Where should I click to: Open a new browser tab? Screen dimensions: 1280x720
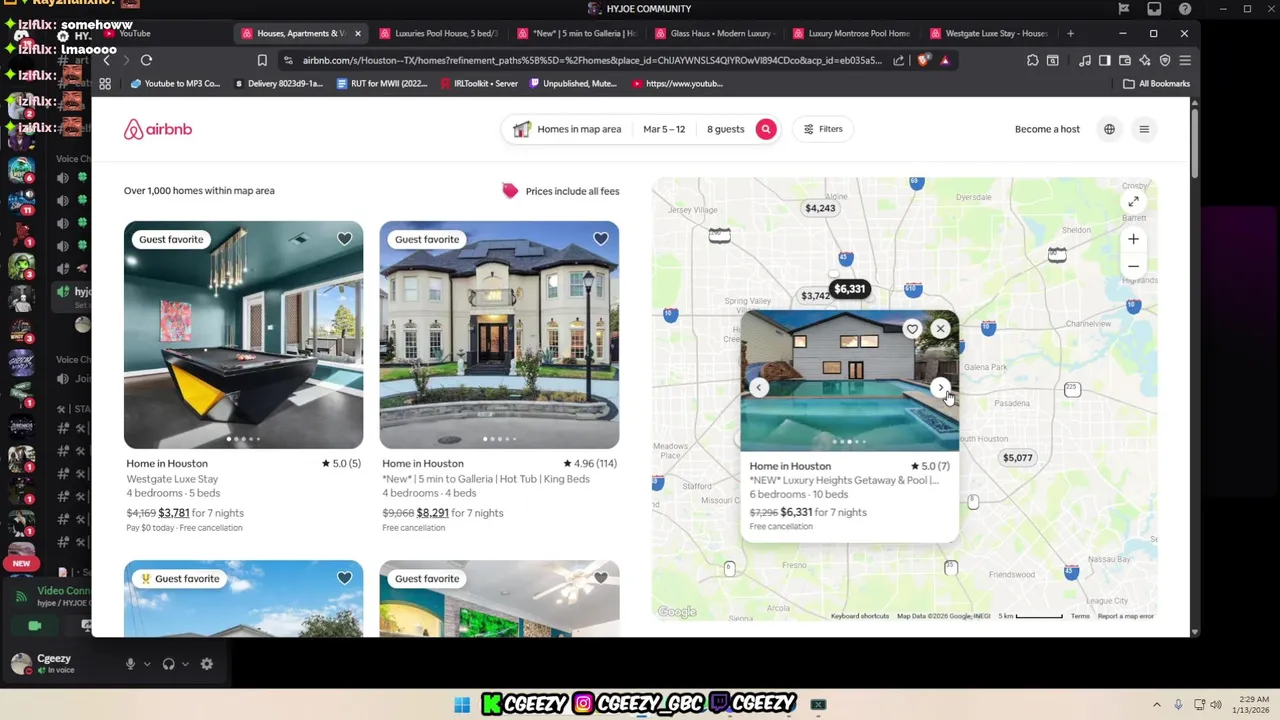click(1070, 33)
